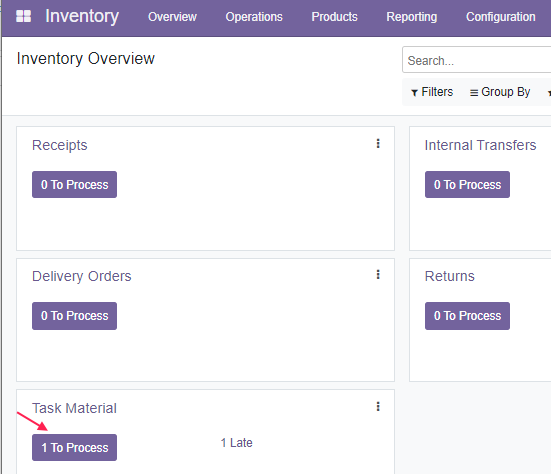Click Receipts 0 To Process button
The image size is (551, 474).
[x=74, y=184]
